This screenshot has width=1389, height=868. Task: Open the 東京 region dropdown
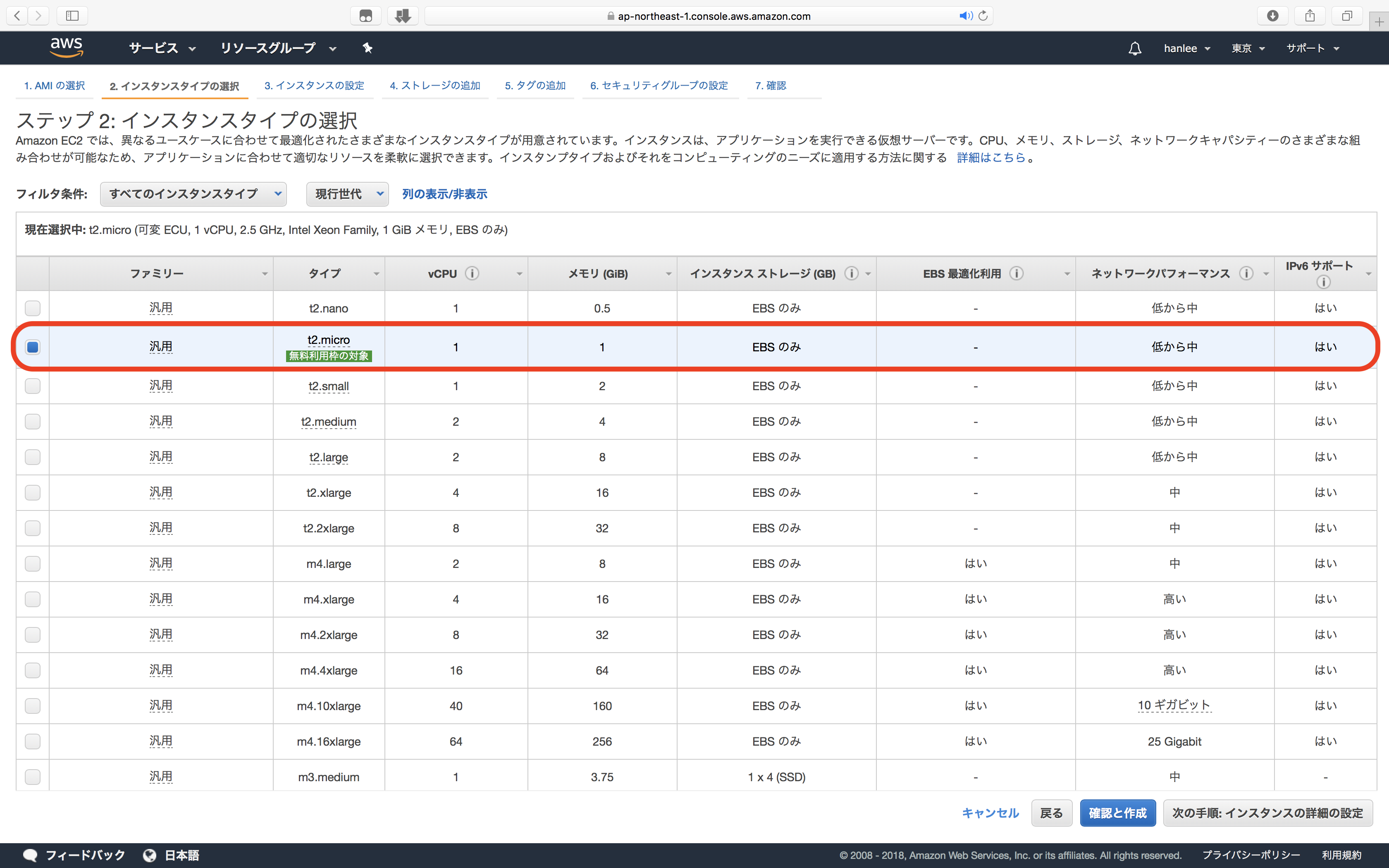pyautogui.click(x=1248, y=48)
